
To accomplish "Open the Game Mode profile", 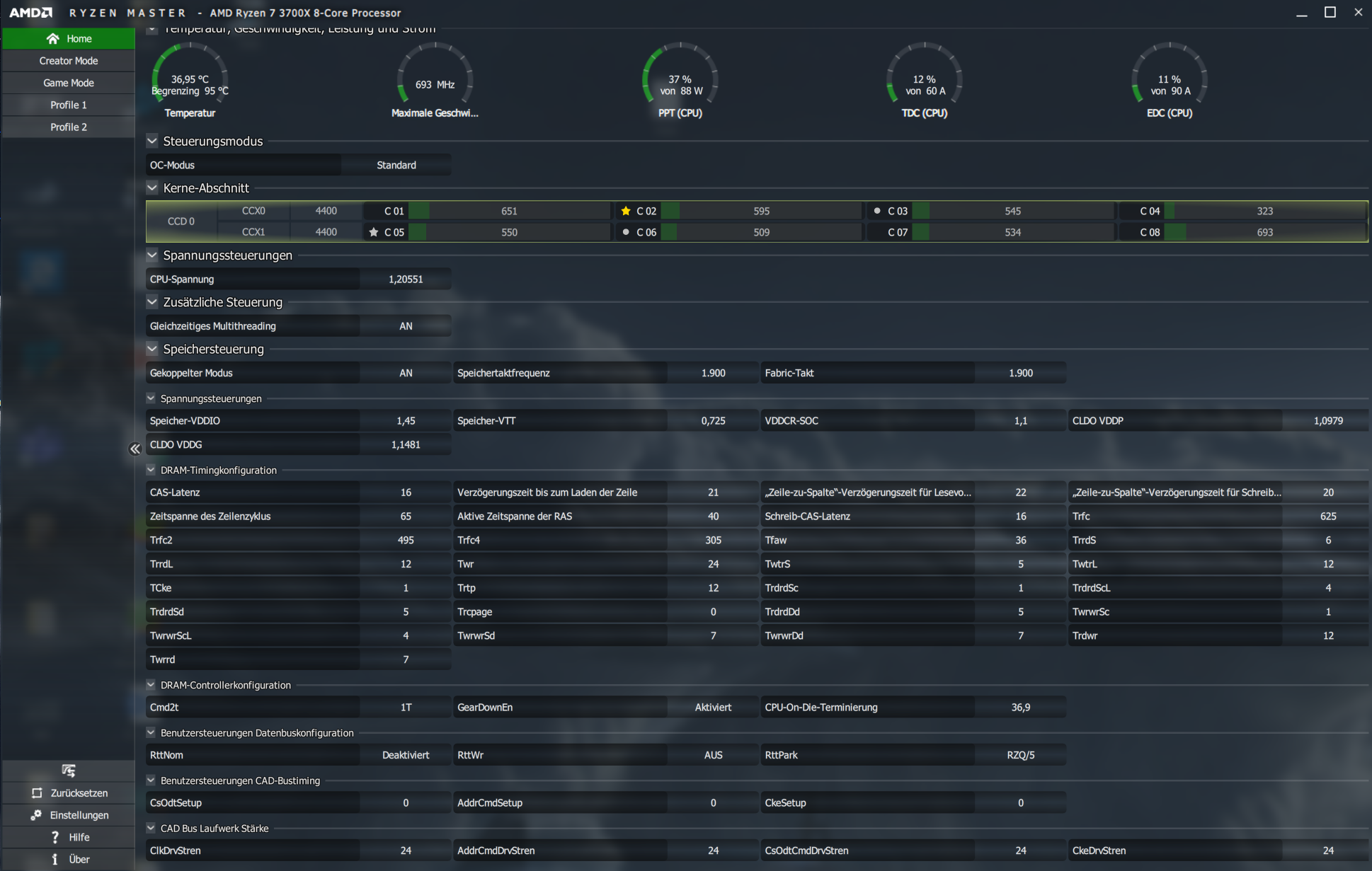I will pyautogui.click(x=69, y=83).
